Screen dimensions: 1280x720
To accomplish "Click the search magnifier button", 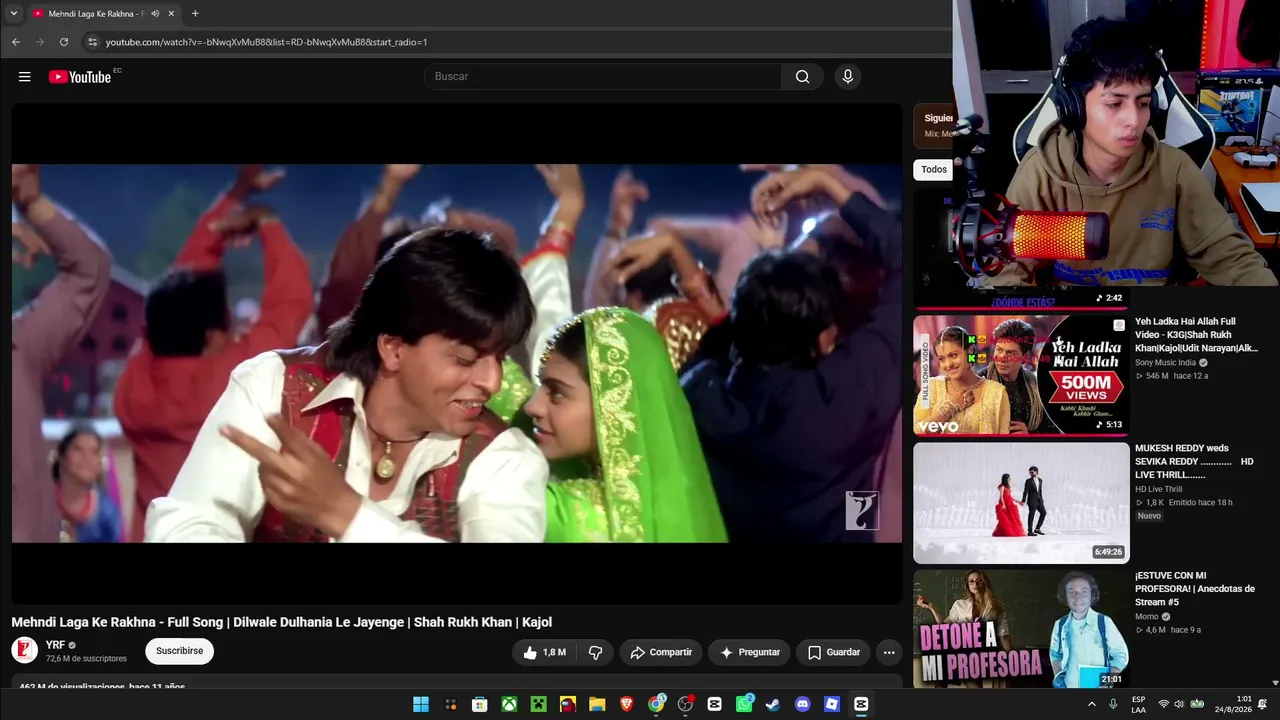I will (802, 77).
